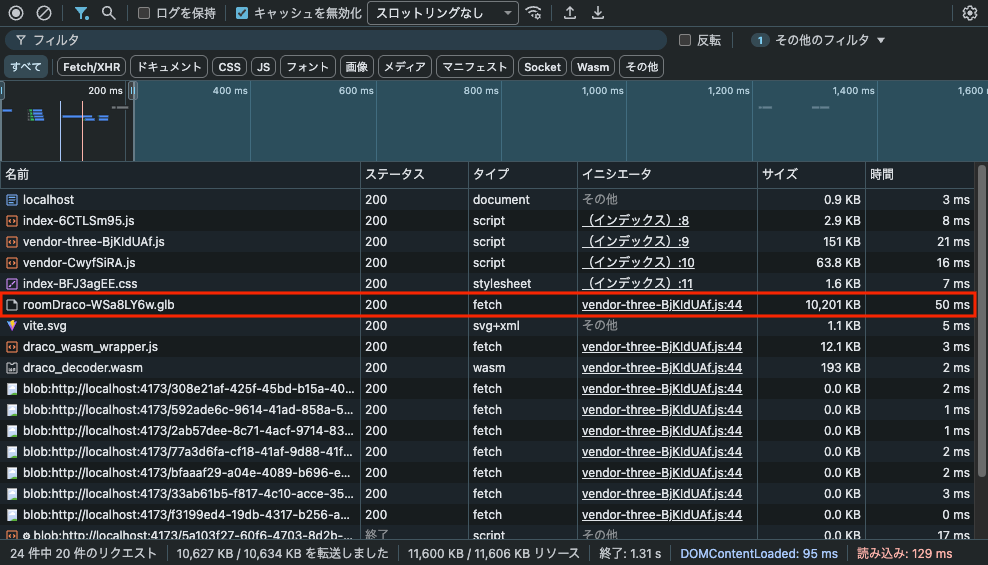
Task: Open search with the magnifier icon
Action: [x=109, y=13]
